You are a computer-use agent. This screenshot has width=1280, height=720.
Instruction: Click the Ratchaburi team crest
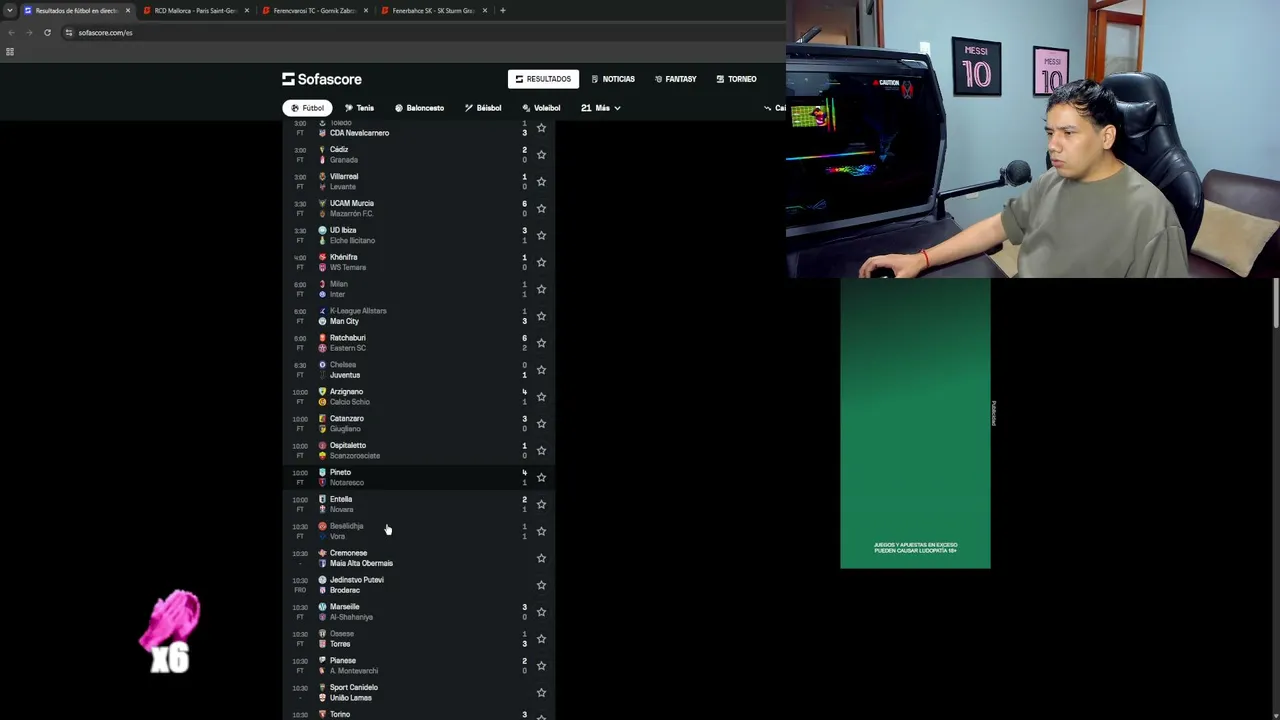click(322, 338)
